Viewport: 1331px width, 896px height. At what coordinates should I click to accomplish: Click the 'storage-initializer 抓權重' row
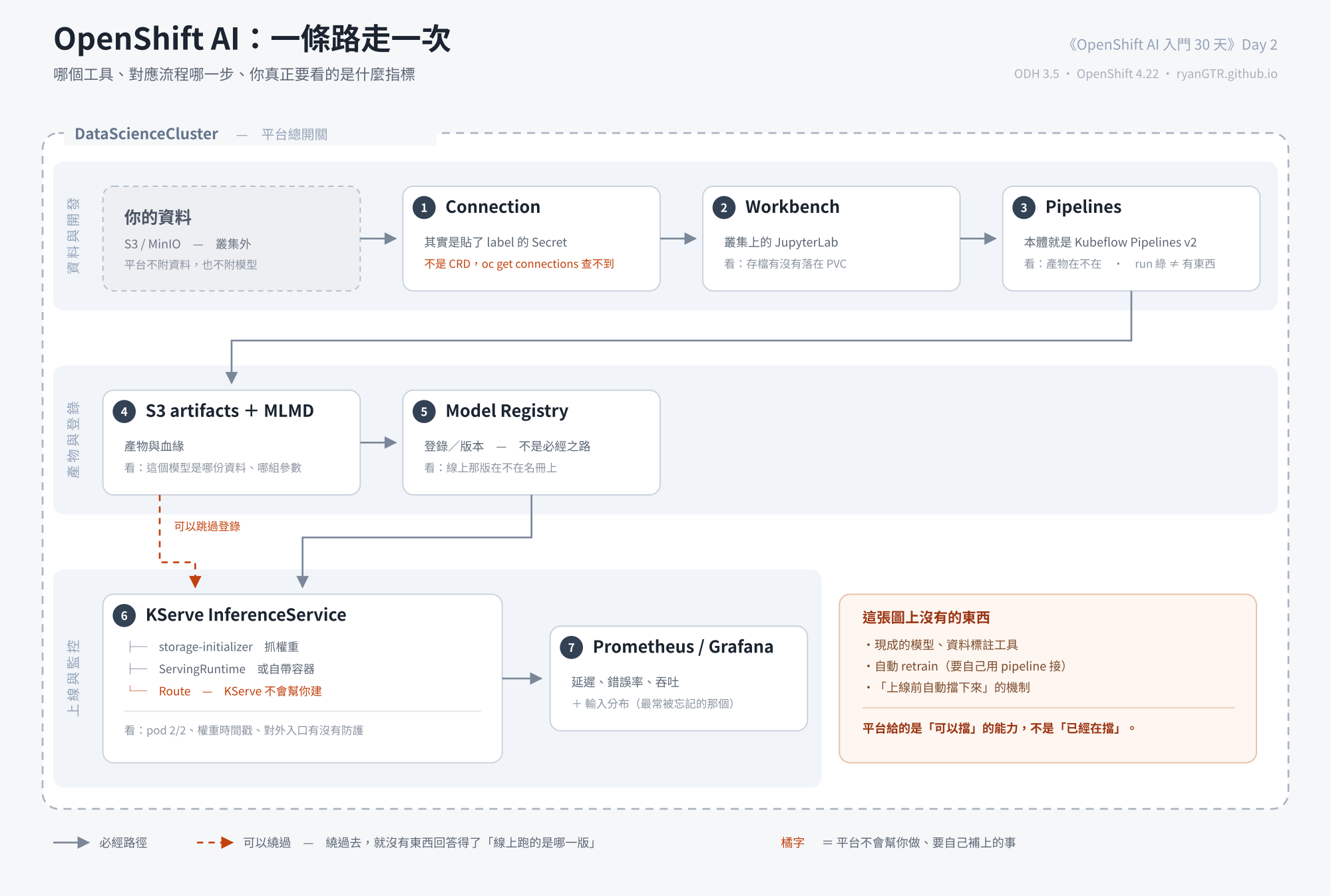tap(228, 647)
